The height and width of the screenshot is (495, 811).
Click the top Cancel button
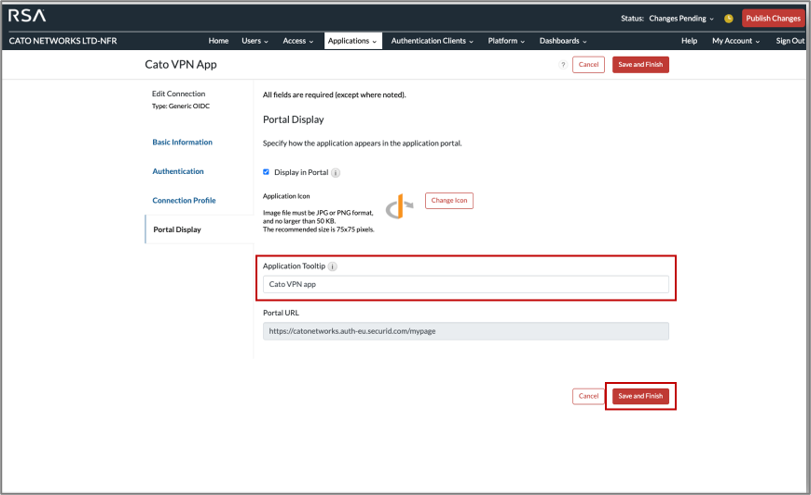click(x=588, y=65)
